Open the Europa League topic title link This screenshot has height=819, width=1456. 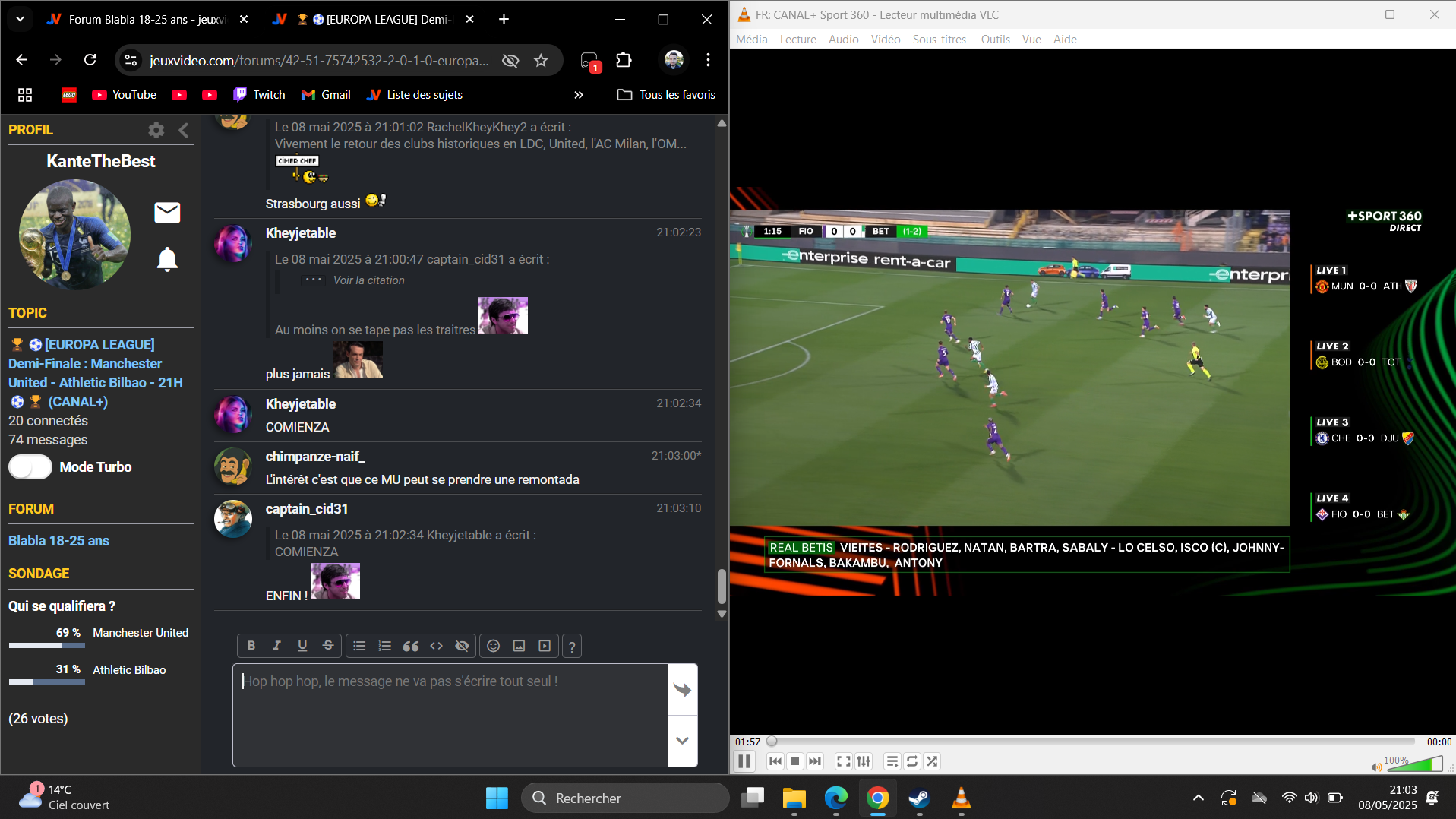(x=96, y=373)
